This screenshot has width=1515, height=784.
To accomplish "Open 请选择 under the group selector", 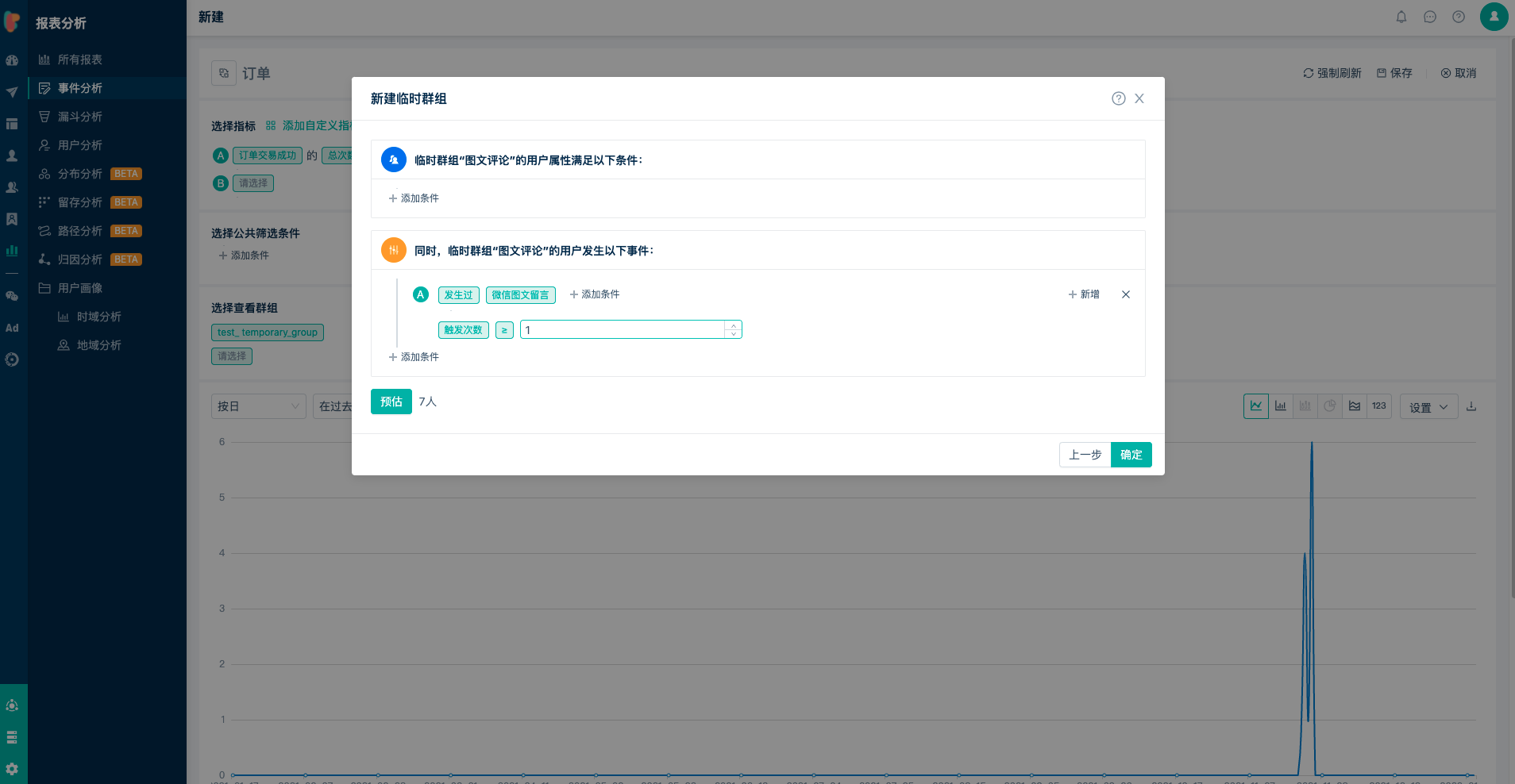I will (x=232, y=356).
